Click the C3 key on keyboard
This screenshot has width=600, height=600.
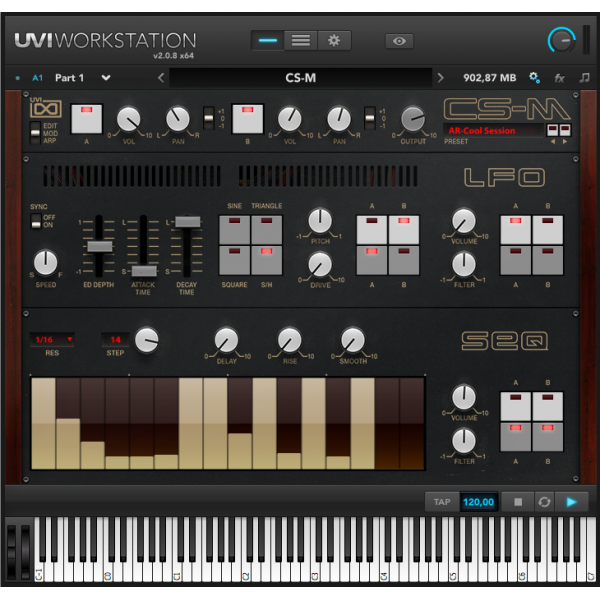(317, 570)
